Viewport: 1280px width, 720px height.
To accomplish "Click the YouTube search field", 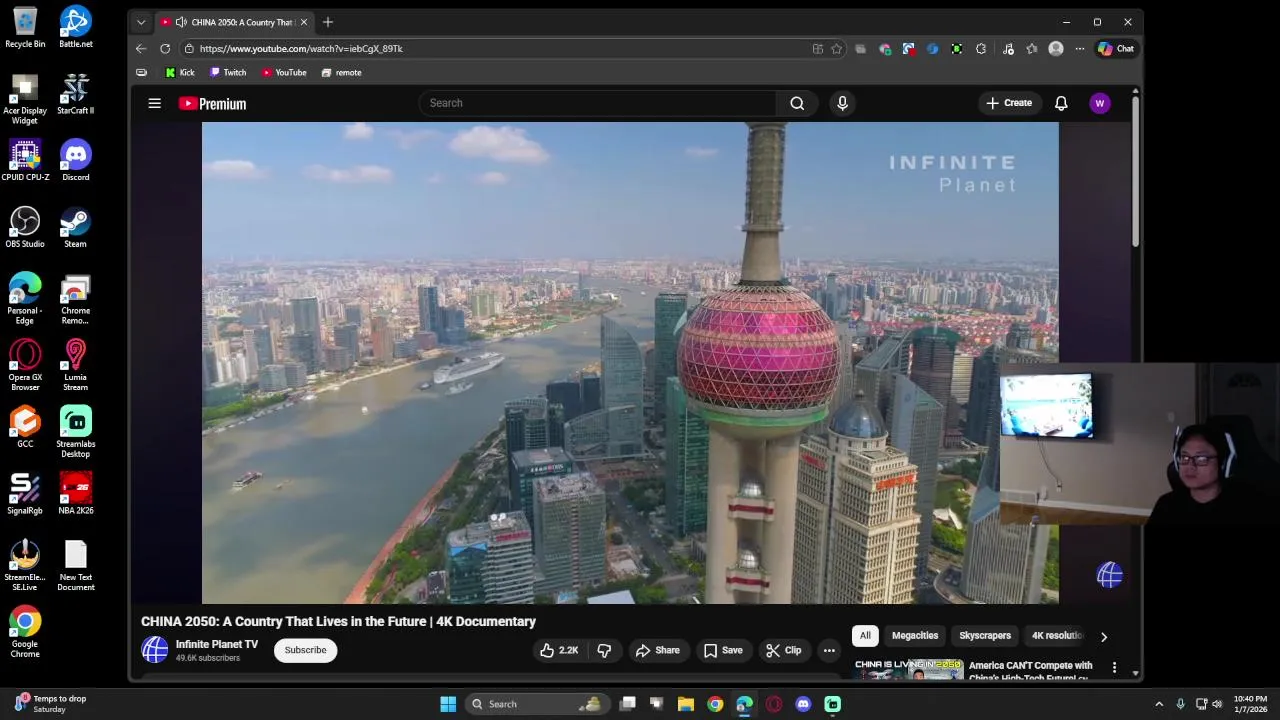I will (598, 103).
